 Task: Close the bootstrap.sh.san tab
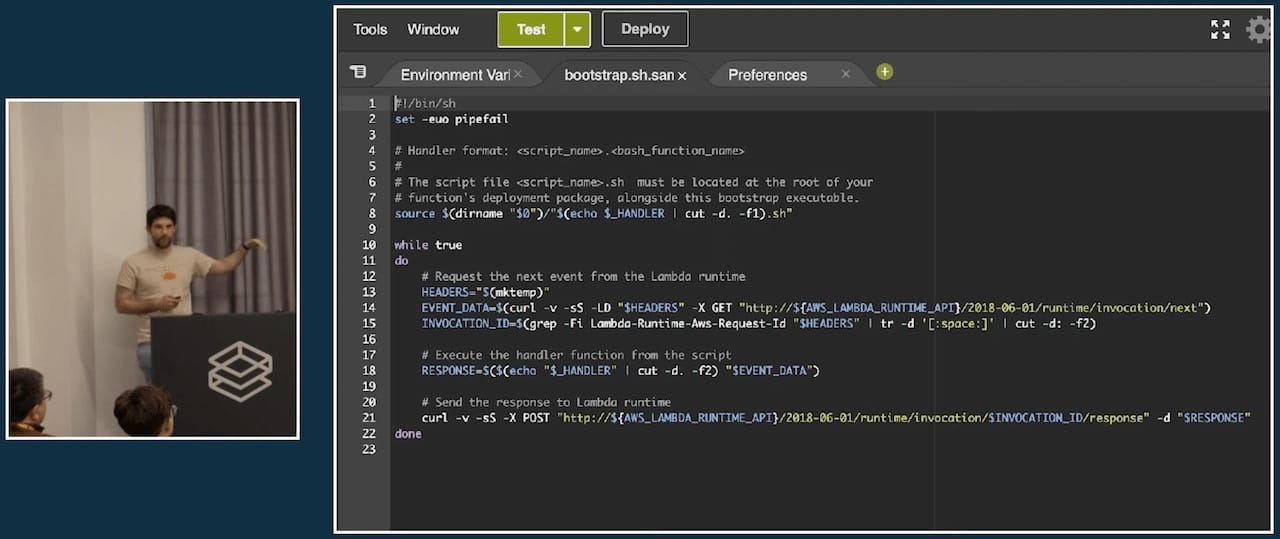tap(682, 75)
